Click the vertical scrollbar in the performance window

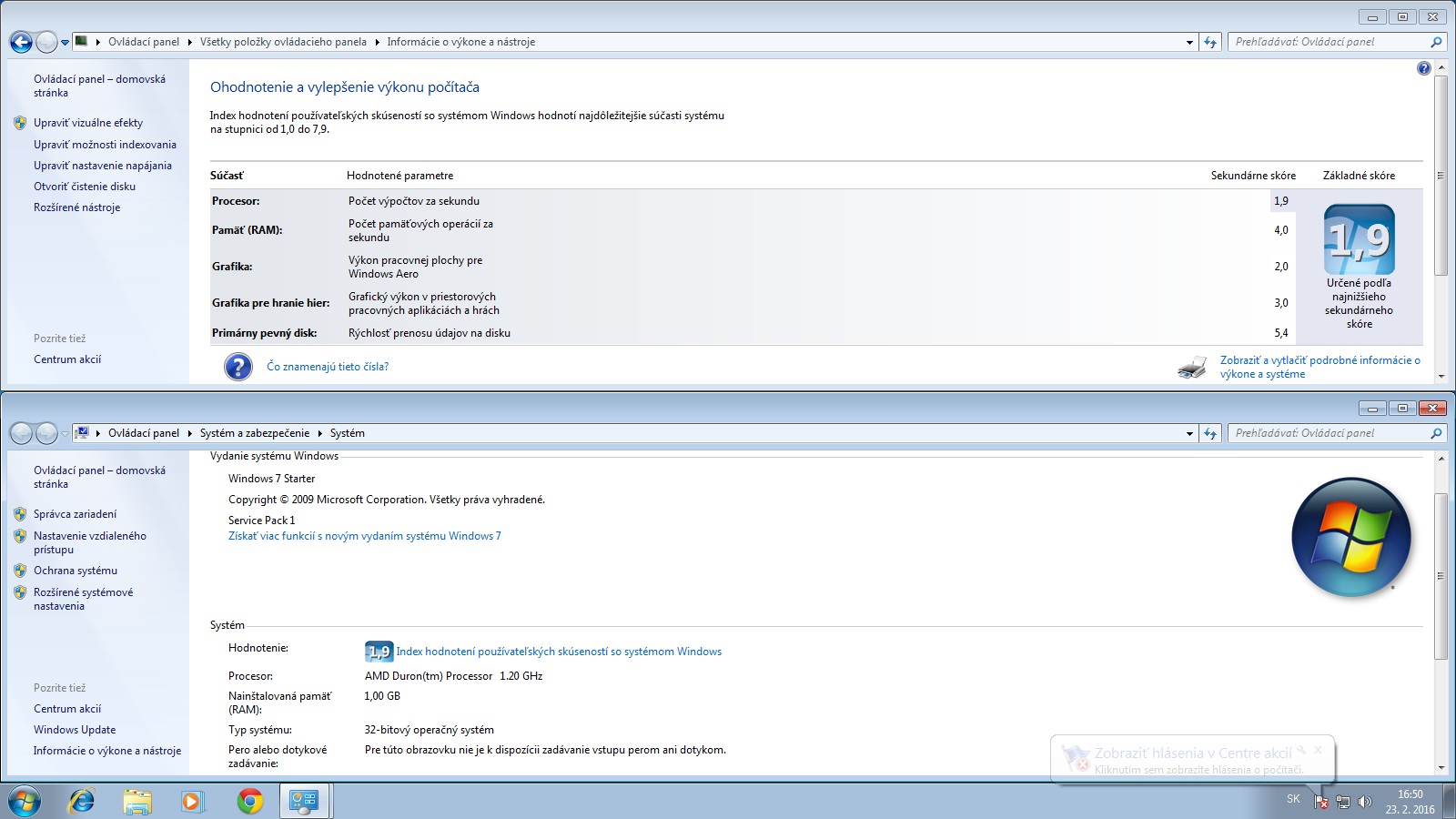[x=1441, y=175]
